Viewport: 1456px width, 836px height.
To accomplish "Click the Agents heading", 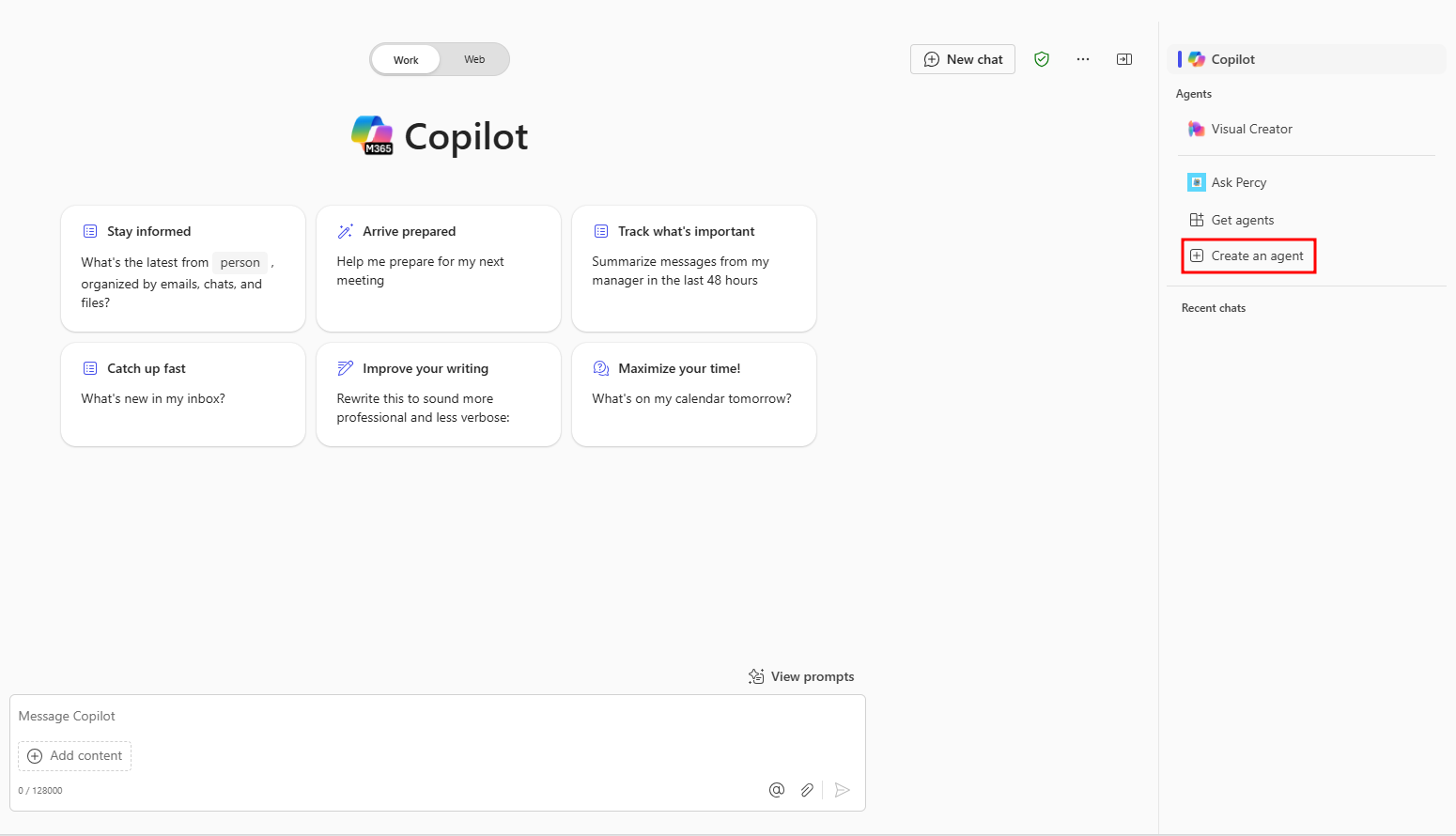I will (x=1194, y=94).
